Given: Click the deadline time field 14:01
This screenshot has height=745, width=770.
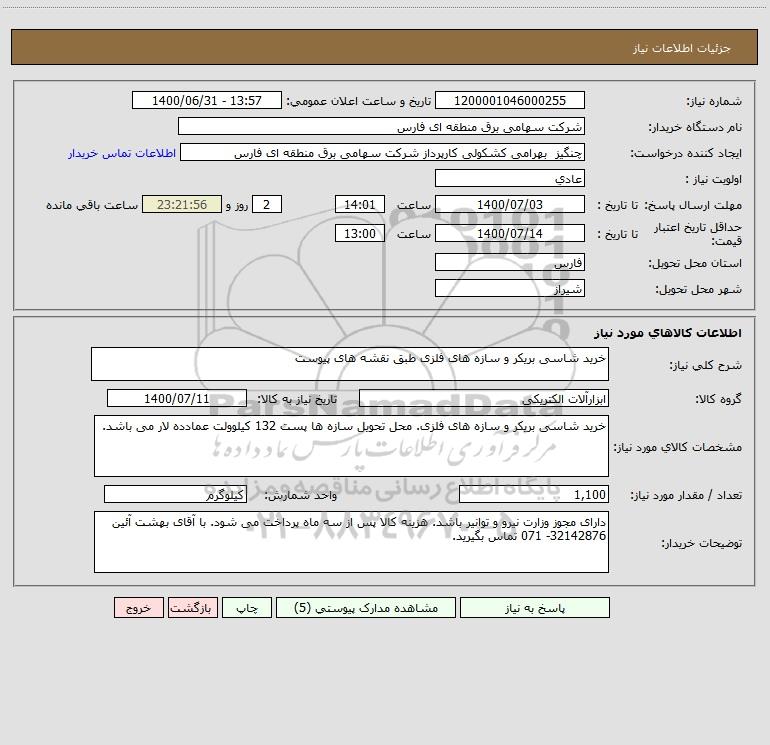Looking at the screenshot, I should tap(359, 204).
